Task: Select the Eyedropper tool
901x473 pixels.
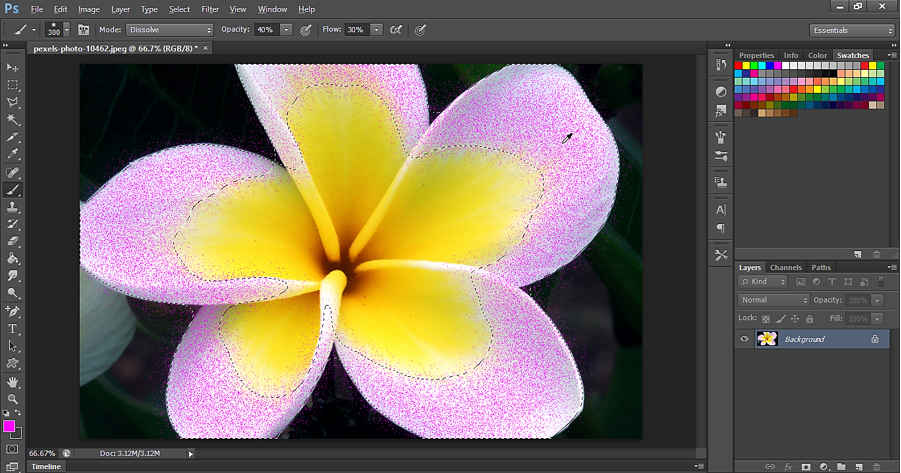Action: click(x=13, y=154)
